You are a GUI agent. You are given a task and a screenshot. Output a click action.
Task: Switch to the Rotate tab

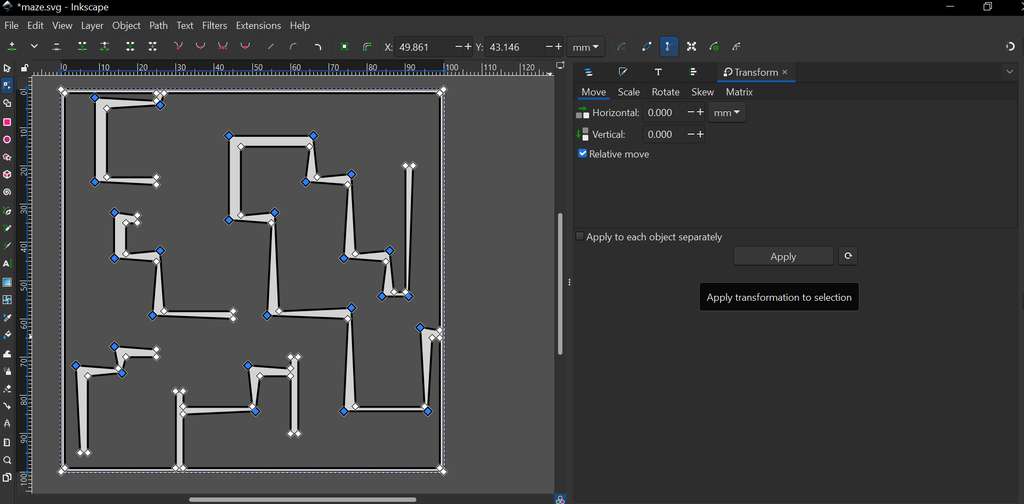[665, 92]
